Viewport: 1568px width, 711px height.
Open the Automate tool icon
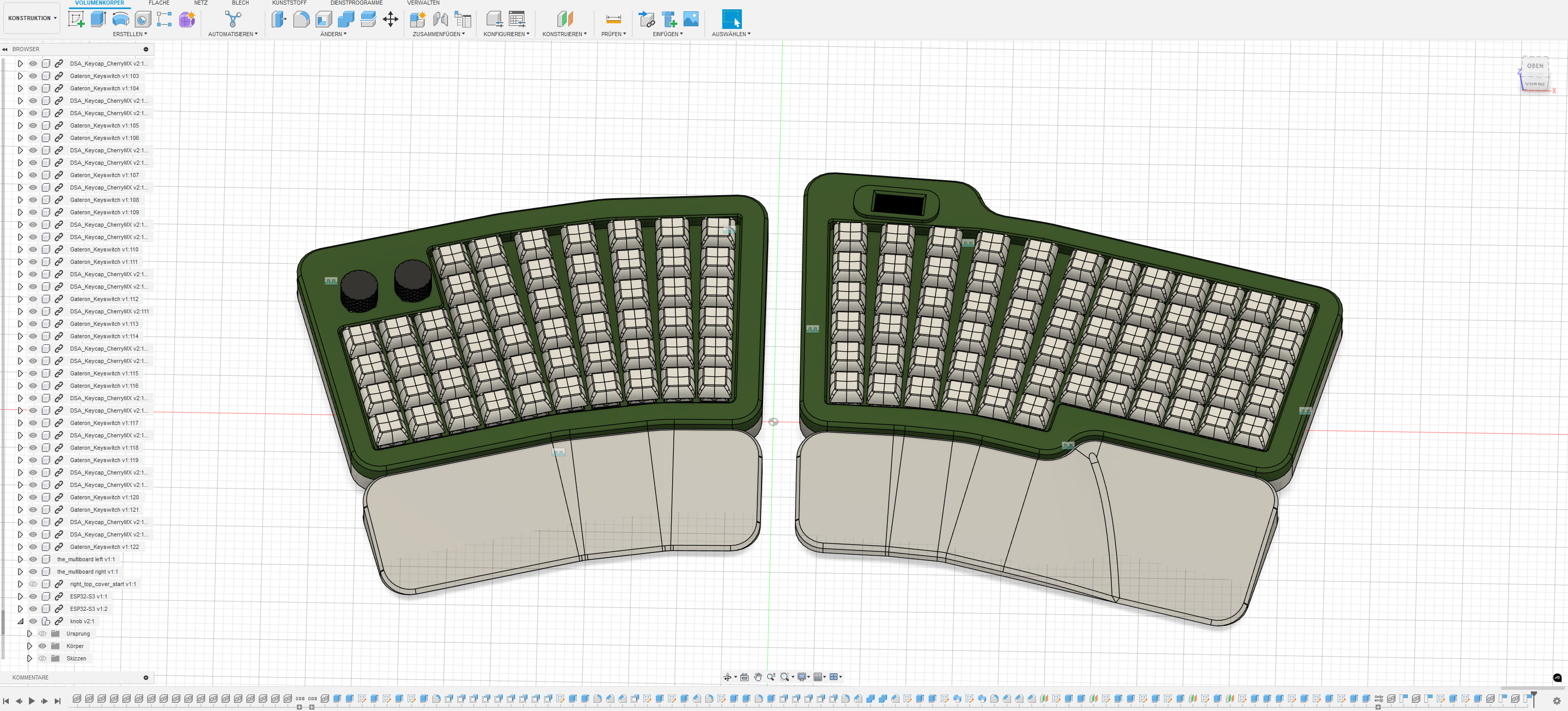232,20
